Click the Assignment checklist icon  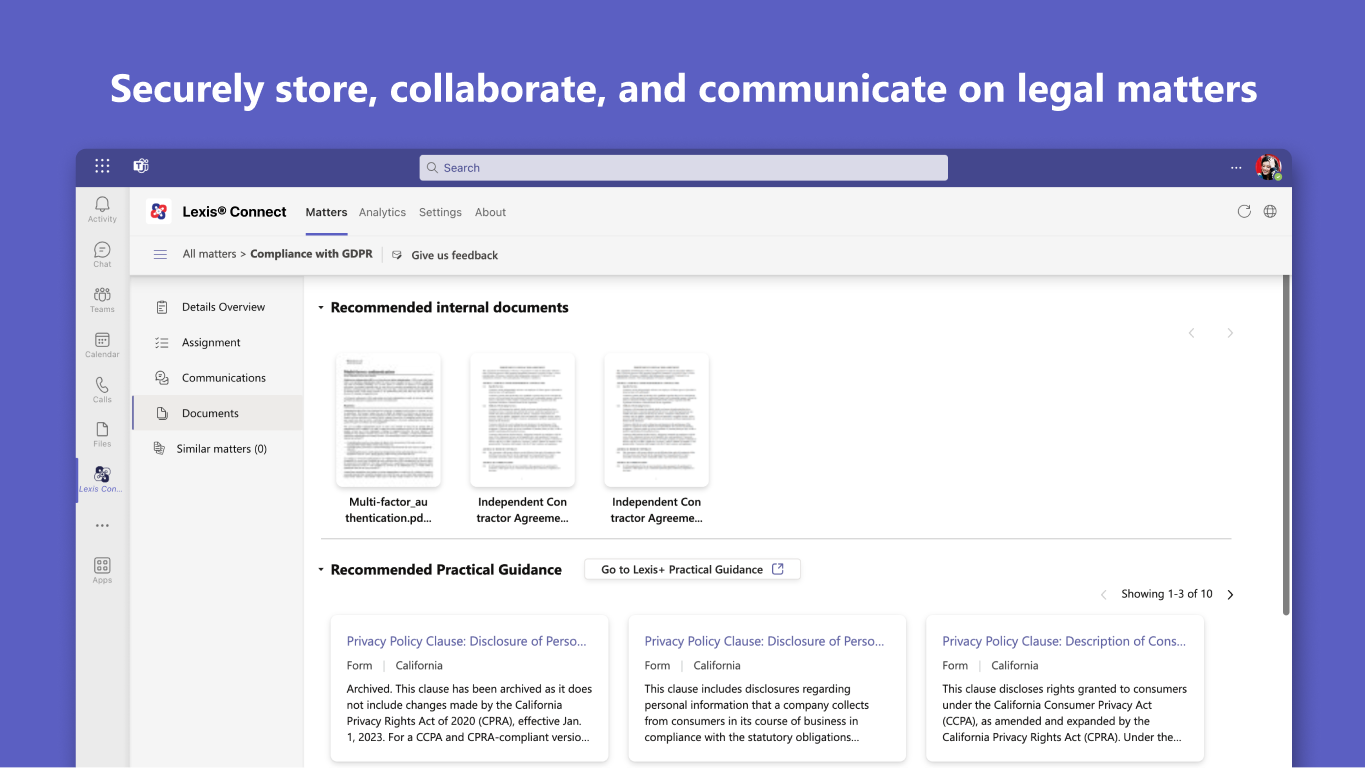pyautogui.click(x=162, y=342)
